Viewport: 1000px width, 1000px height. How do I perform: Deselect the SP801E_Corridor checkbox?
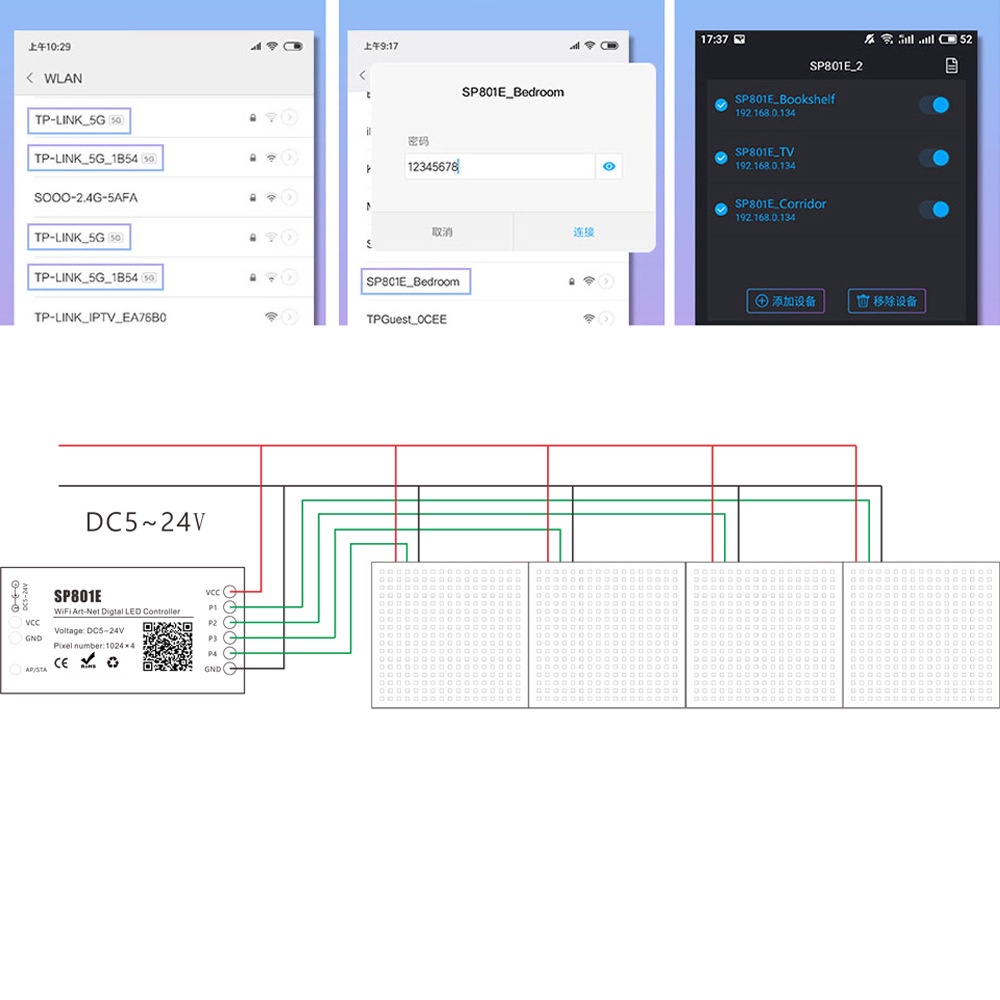[721, 209]
